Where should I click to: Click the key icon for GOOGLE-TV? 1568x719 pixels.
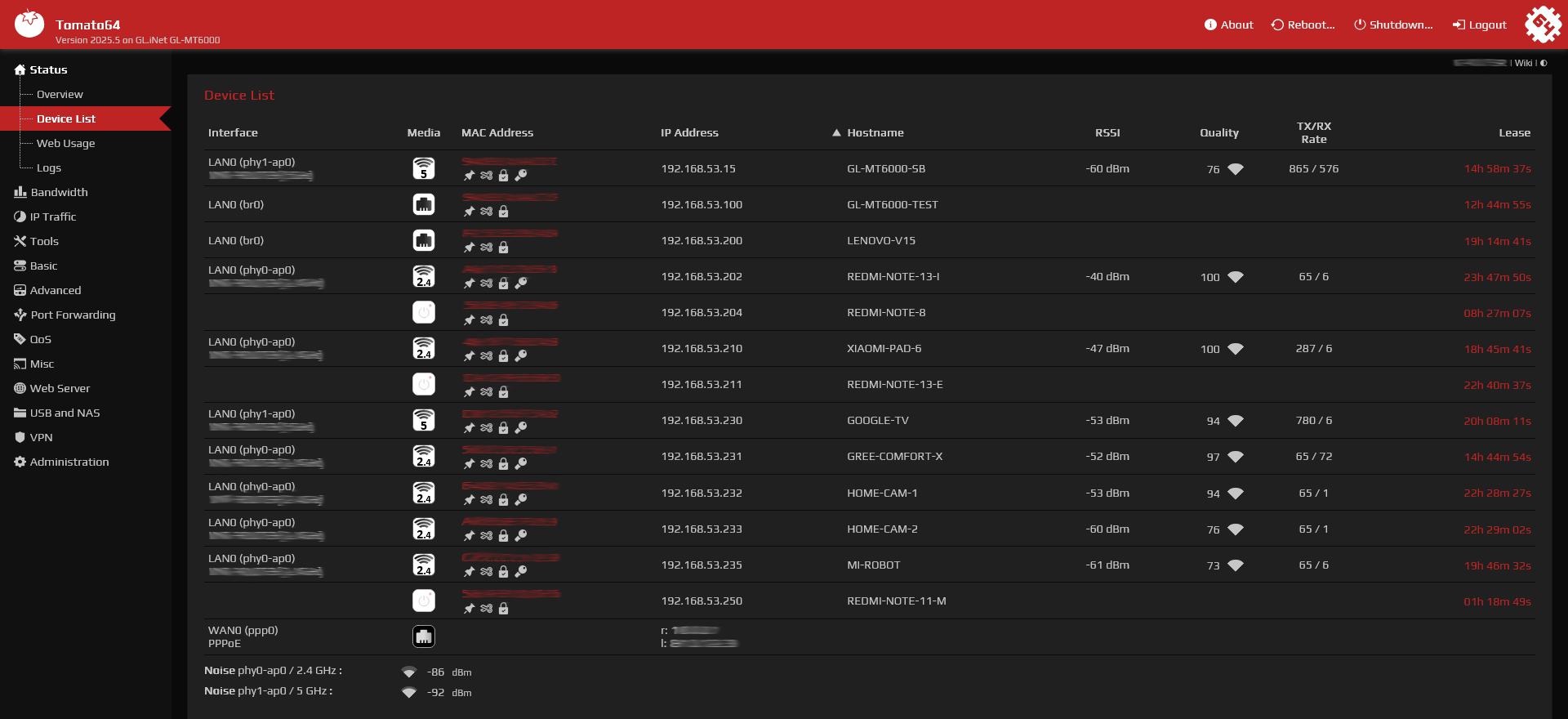tap(520, 428)
